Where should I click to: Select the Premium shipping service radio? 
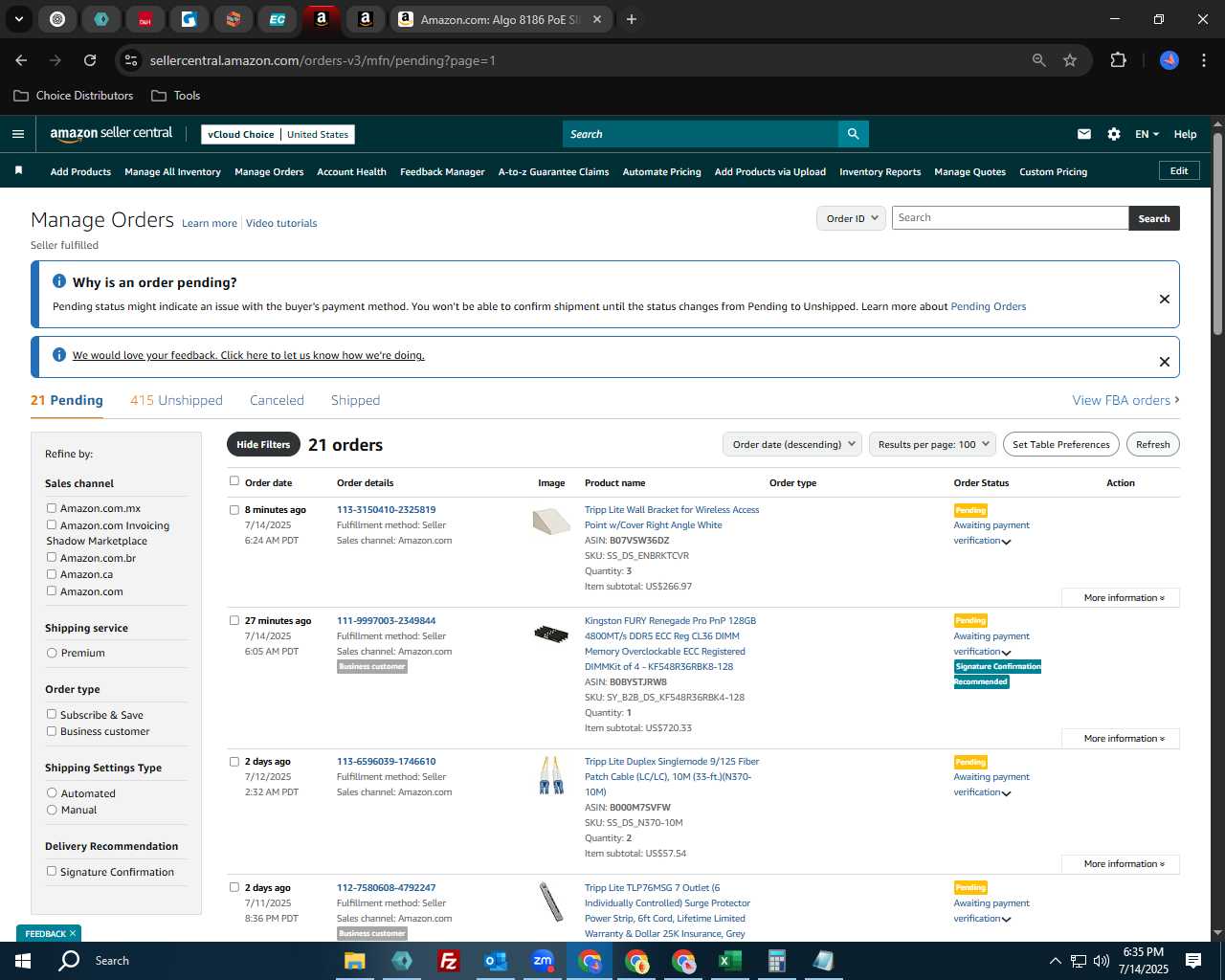(x=52, y=653)
